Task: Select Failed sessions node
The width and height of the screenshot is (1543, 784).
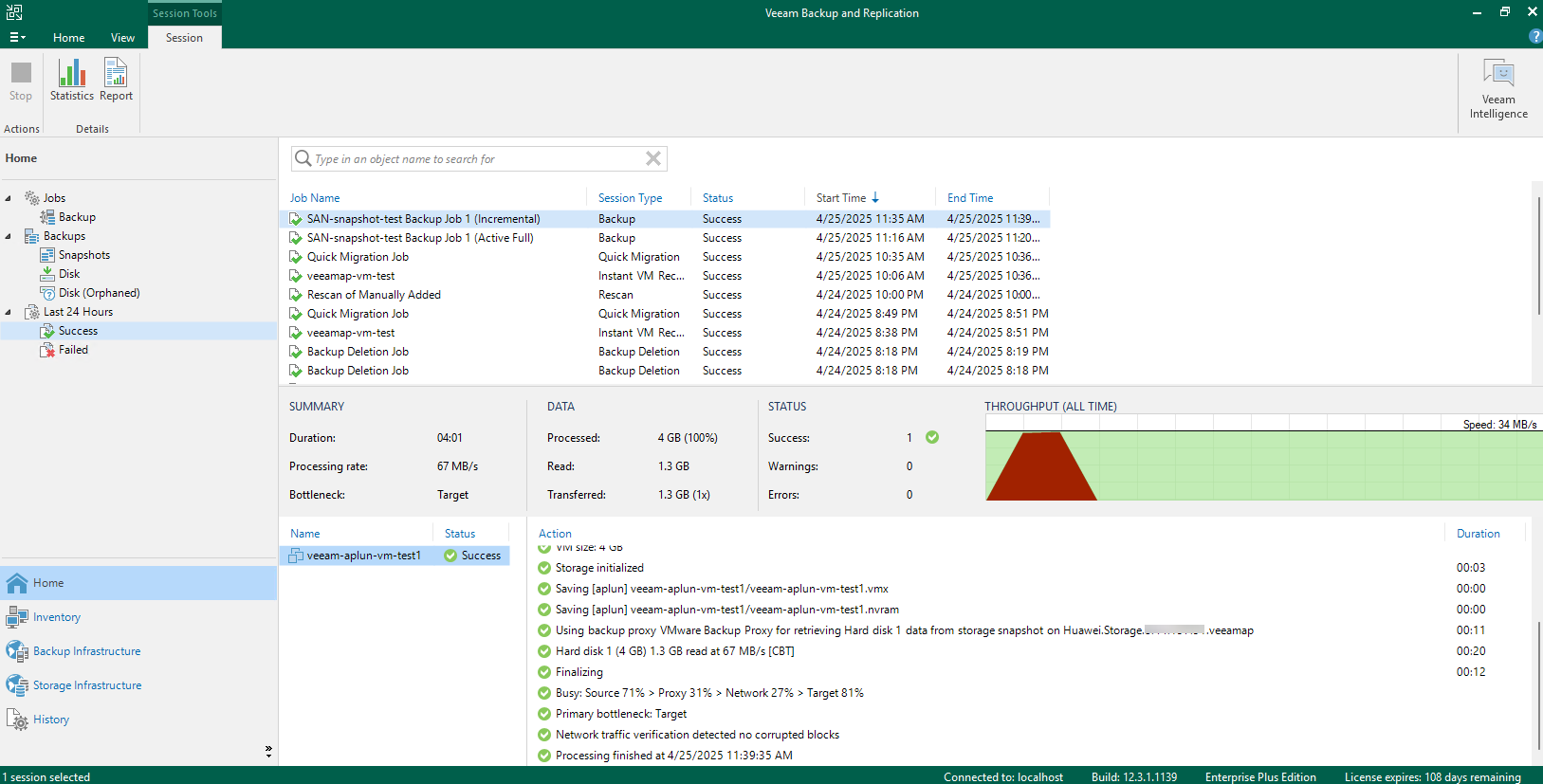Action: (x=73, y=350)
